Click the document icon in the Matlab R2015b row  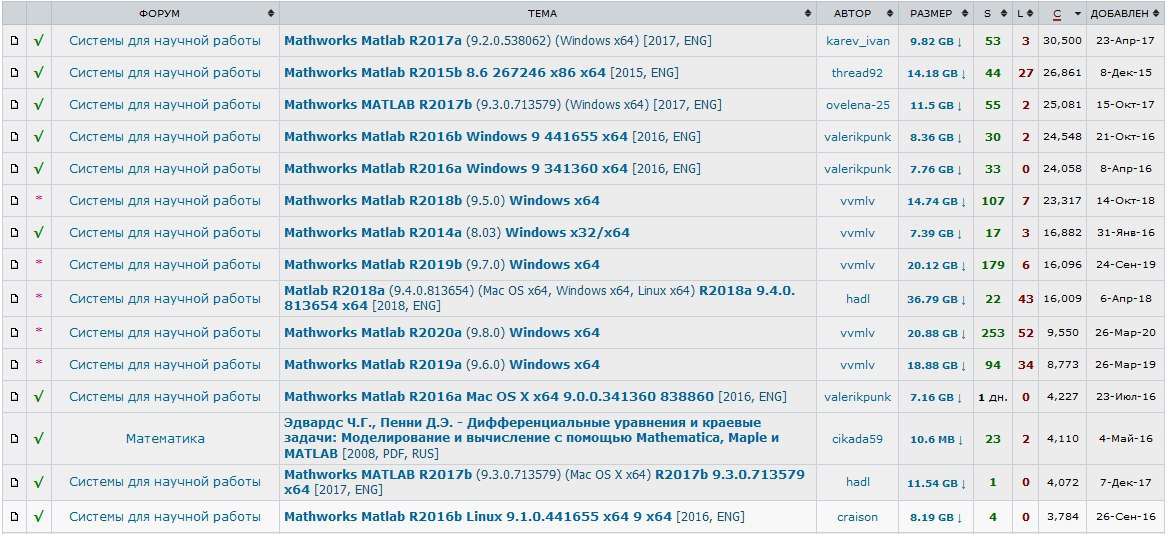[14, 73]
